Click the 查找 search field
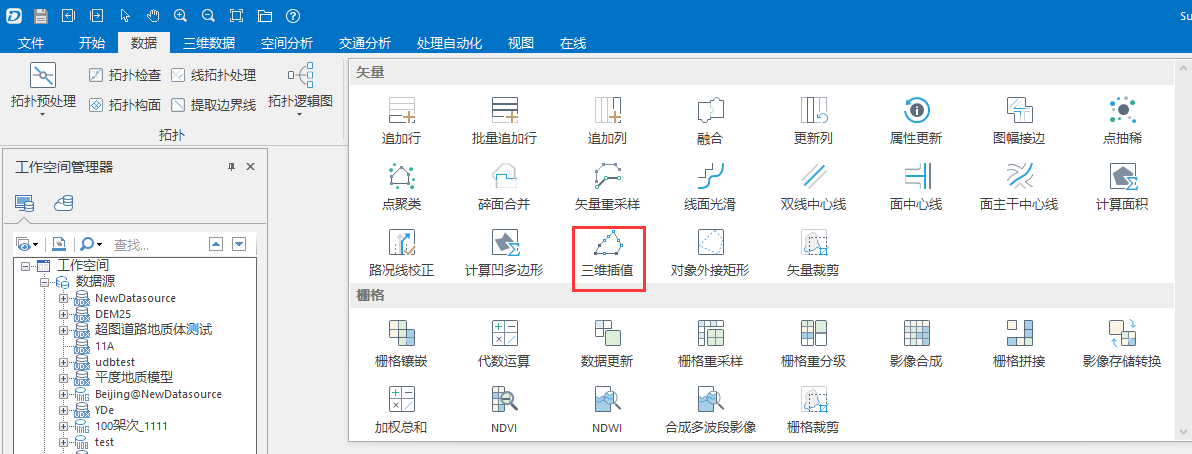 (x=156, y=245)
